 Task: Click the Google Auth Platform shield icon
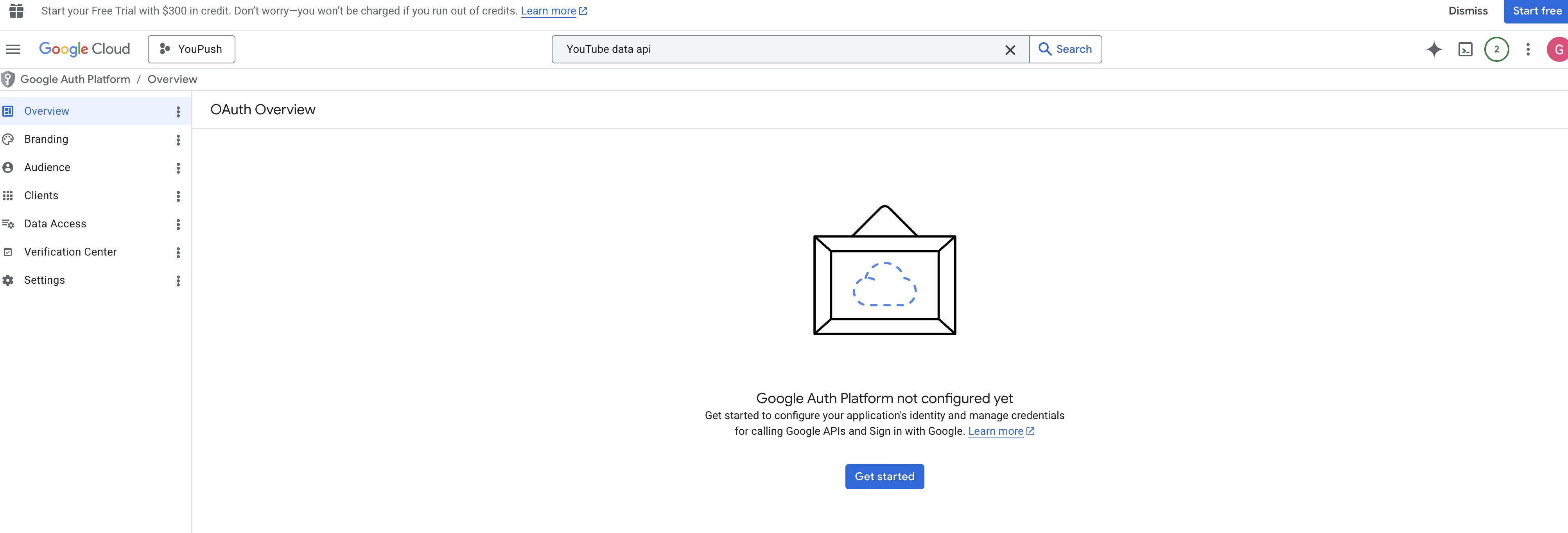point(8,79)
